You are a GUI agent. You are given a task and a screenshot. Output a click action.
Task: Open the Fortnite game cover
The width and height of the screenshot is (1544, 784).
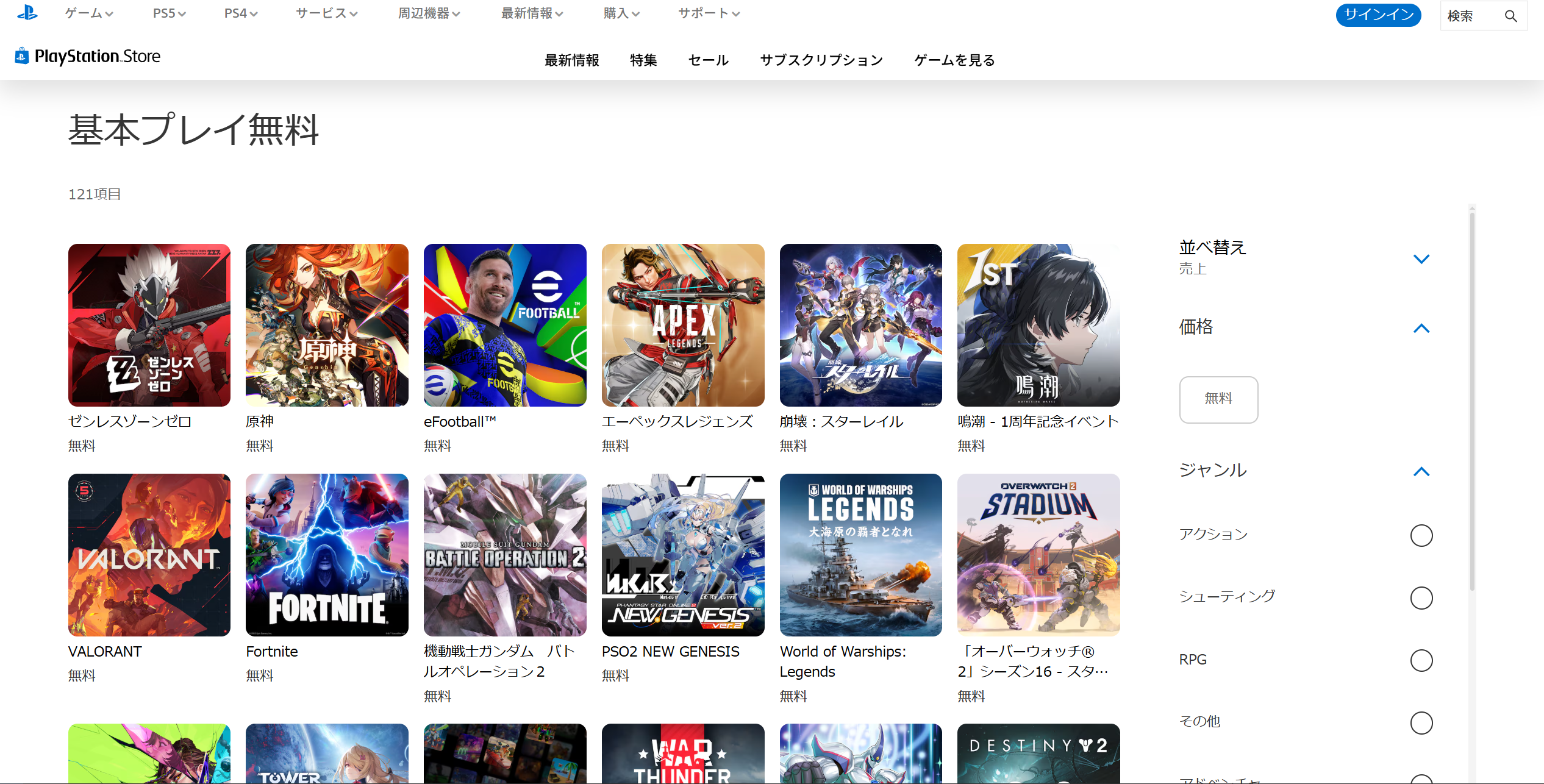click(327, 555)
